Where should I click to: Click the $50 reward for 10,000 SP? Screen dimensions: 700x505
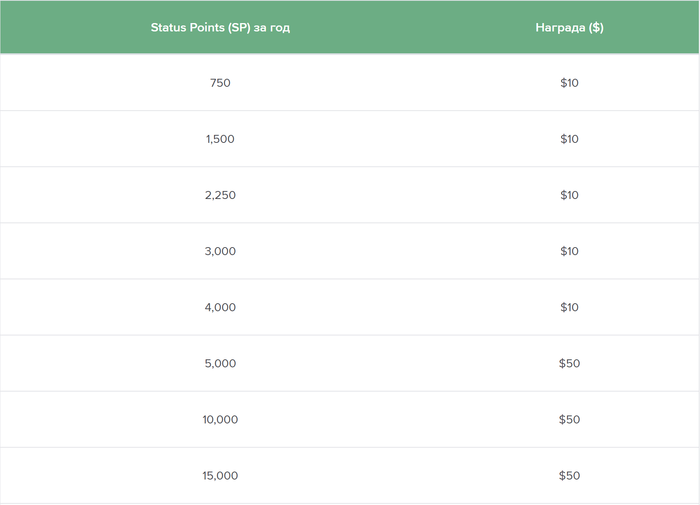click(569, 419)
